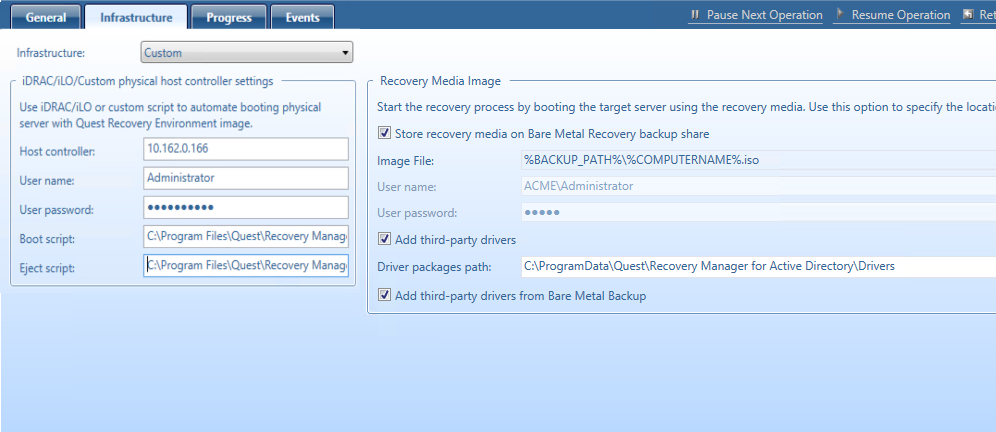The image size is (996, 432).
Task: Click the Eject script: label
Action: [48, 268]
